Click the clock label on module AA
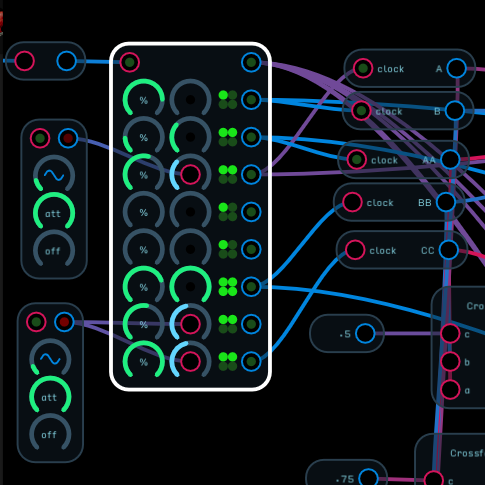This screenshot has height=485, width=485. (384, 160)
